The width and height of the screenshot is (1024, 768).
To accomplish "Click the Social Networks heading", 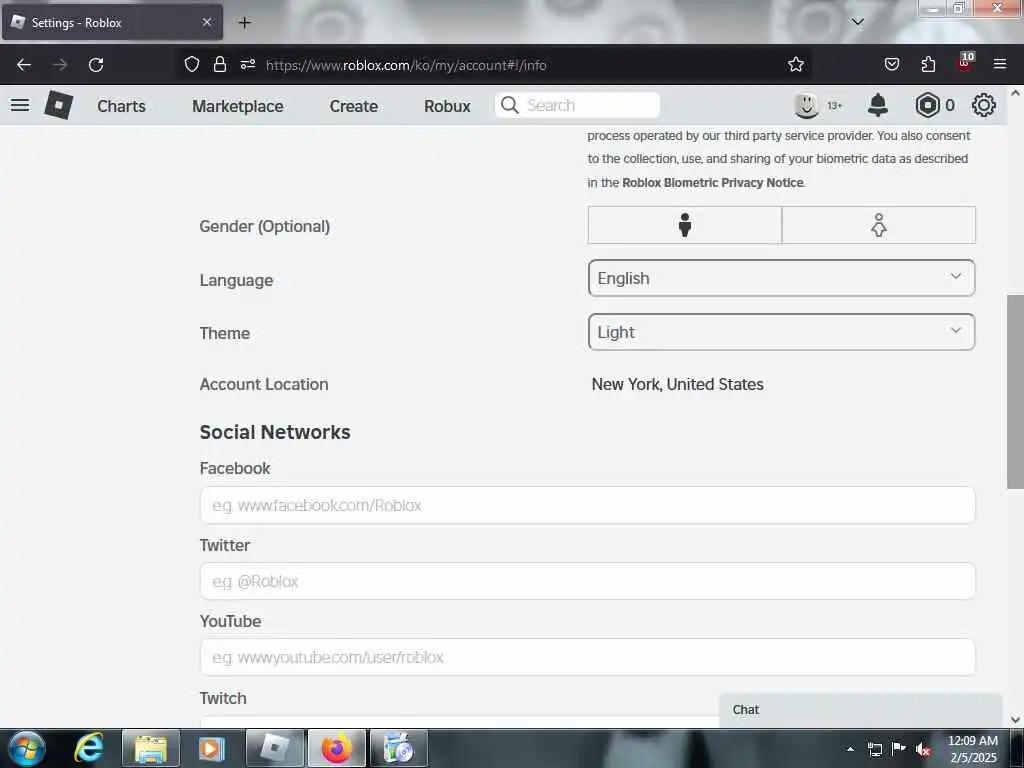I will pyautogui.click(x=275, y=432).
